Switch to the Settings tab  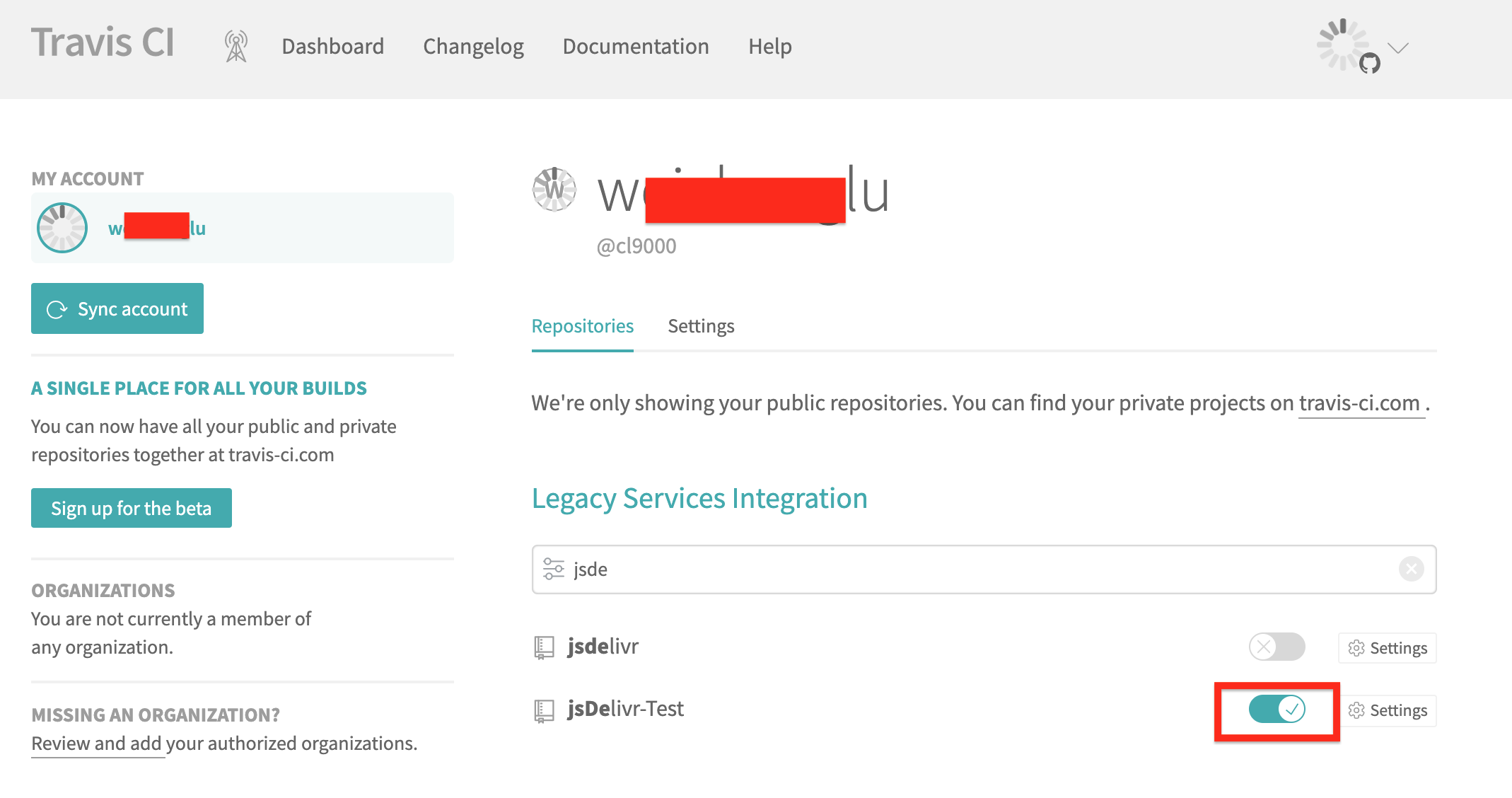tap(701, 326)
